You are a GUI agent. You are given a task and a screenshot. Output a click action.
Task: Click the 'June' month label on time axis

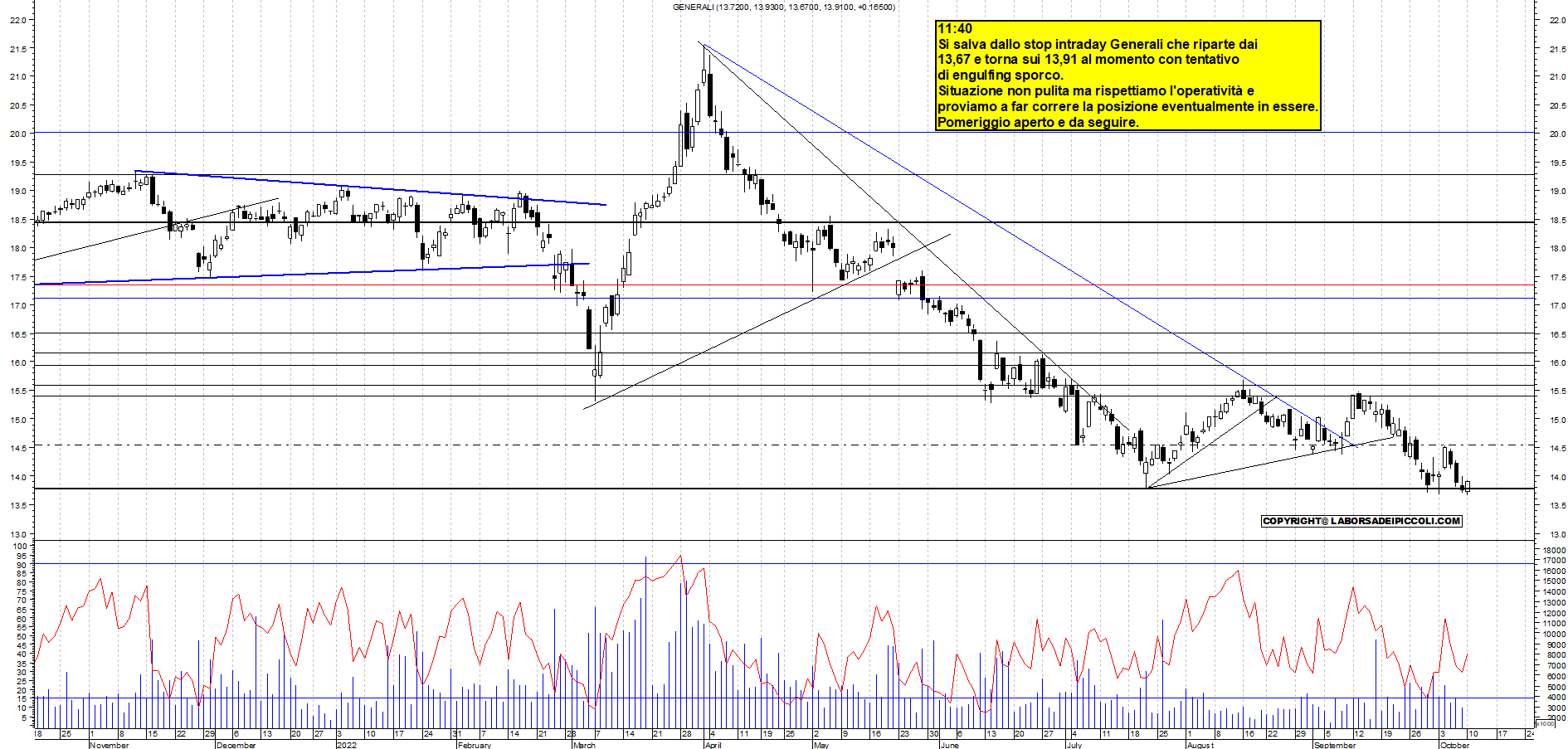pyautogui.click(x=950, y=745)
